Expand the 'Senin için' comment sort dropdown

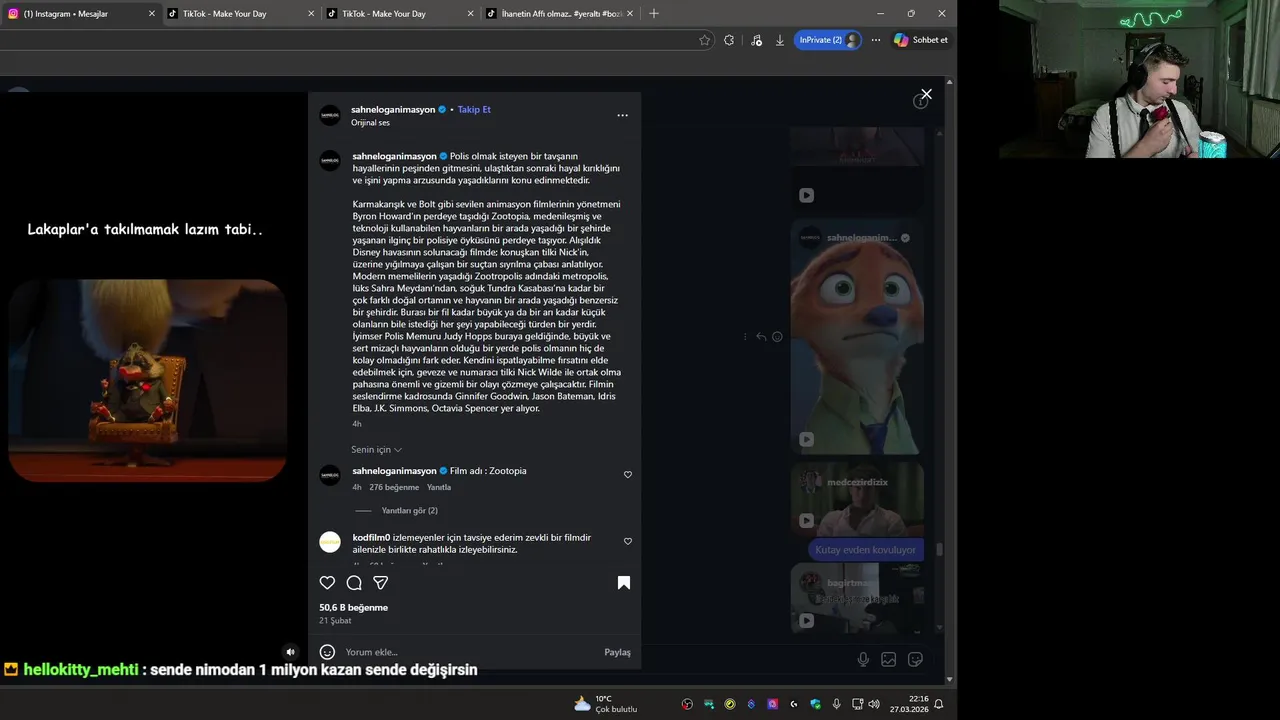pos(376,450)
